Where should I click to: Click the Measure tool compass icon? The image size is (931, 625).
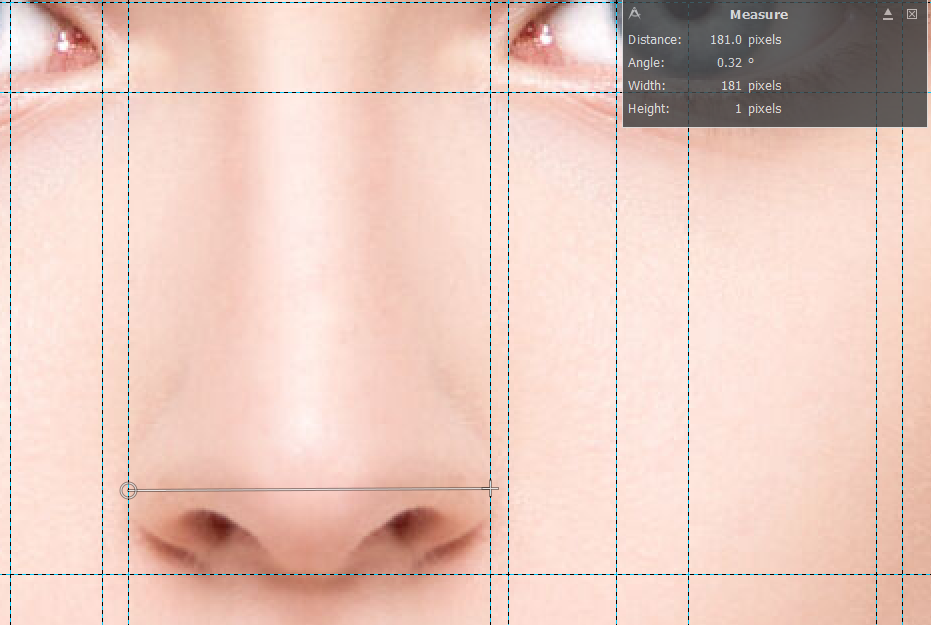[x=634, y=14]
